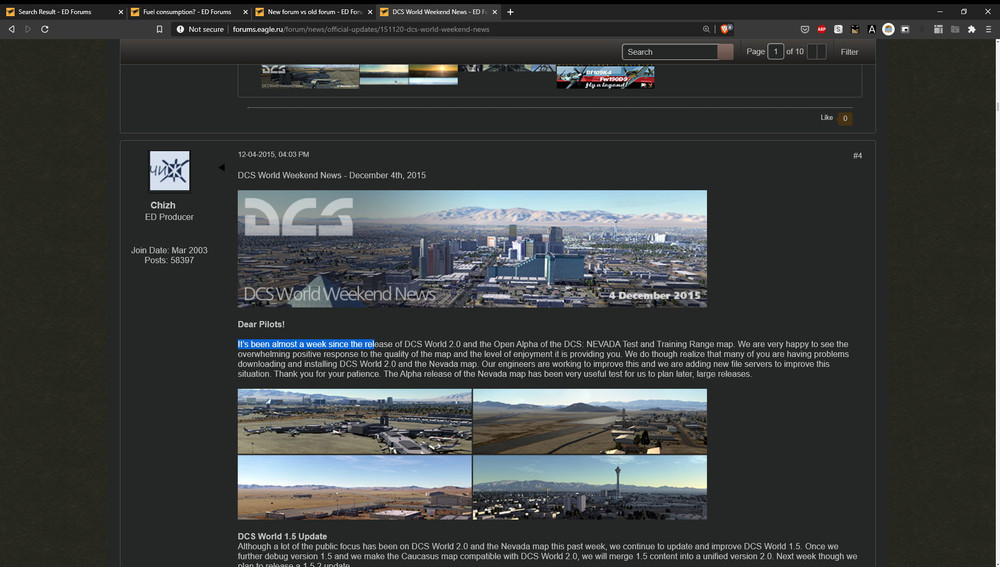Viewport: 1000px width, 567px height.
Task: Open the zoom magnifier in address bar
Action: [706, 29]
